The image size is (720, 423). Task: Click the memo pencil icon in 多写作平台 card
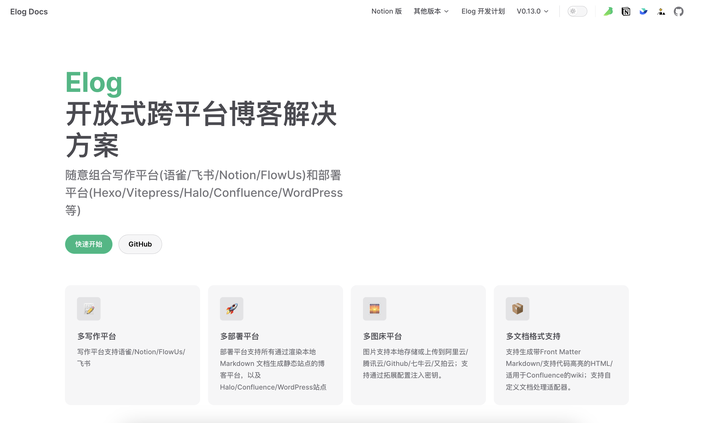coord(89,309)
